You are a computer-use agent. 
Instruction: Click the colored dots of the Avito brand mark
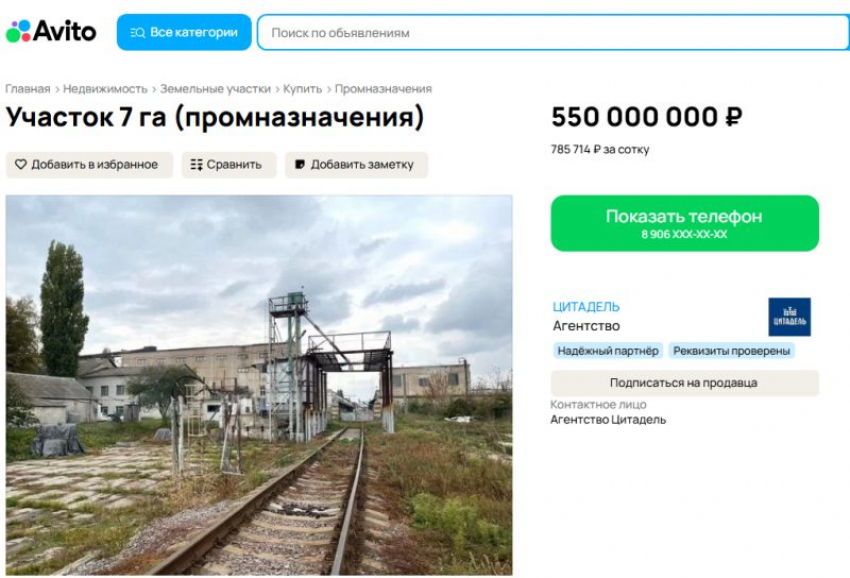pos(18,30)
